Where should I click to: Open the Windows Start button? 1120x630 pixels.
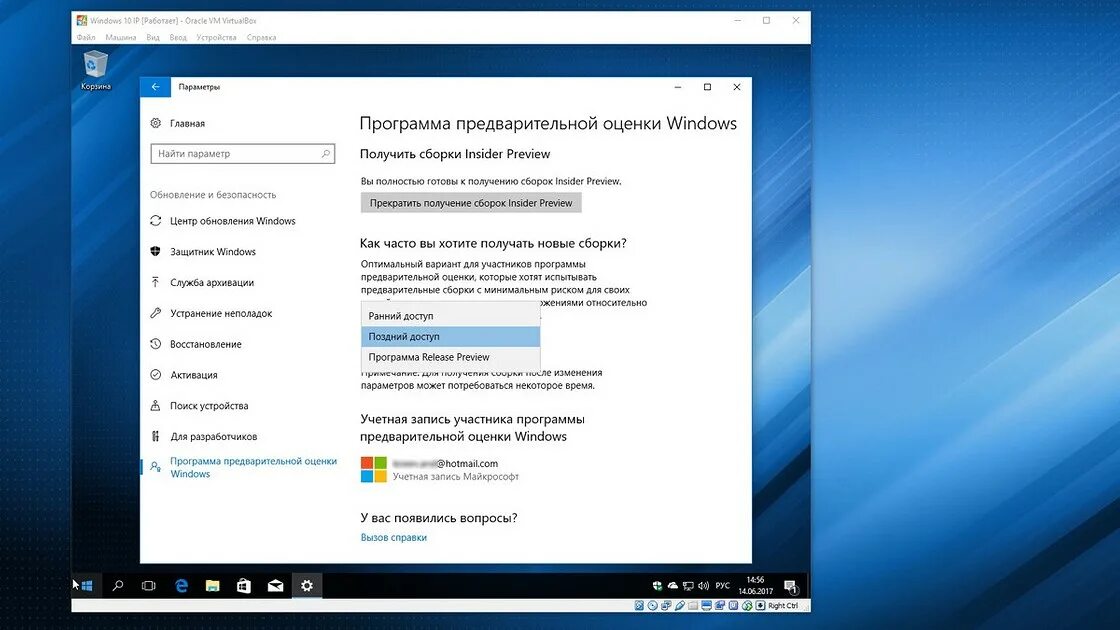click(86, 586)
